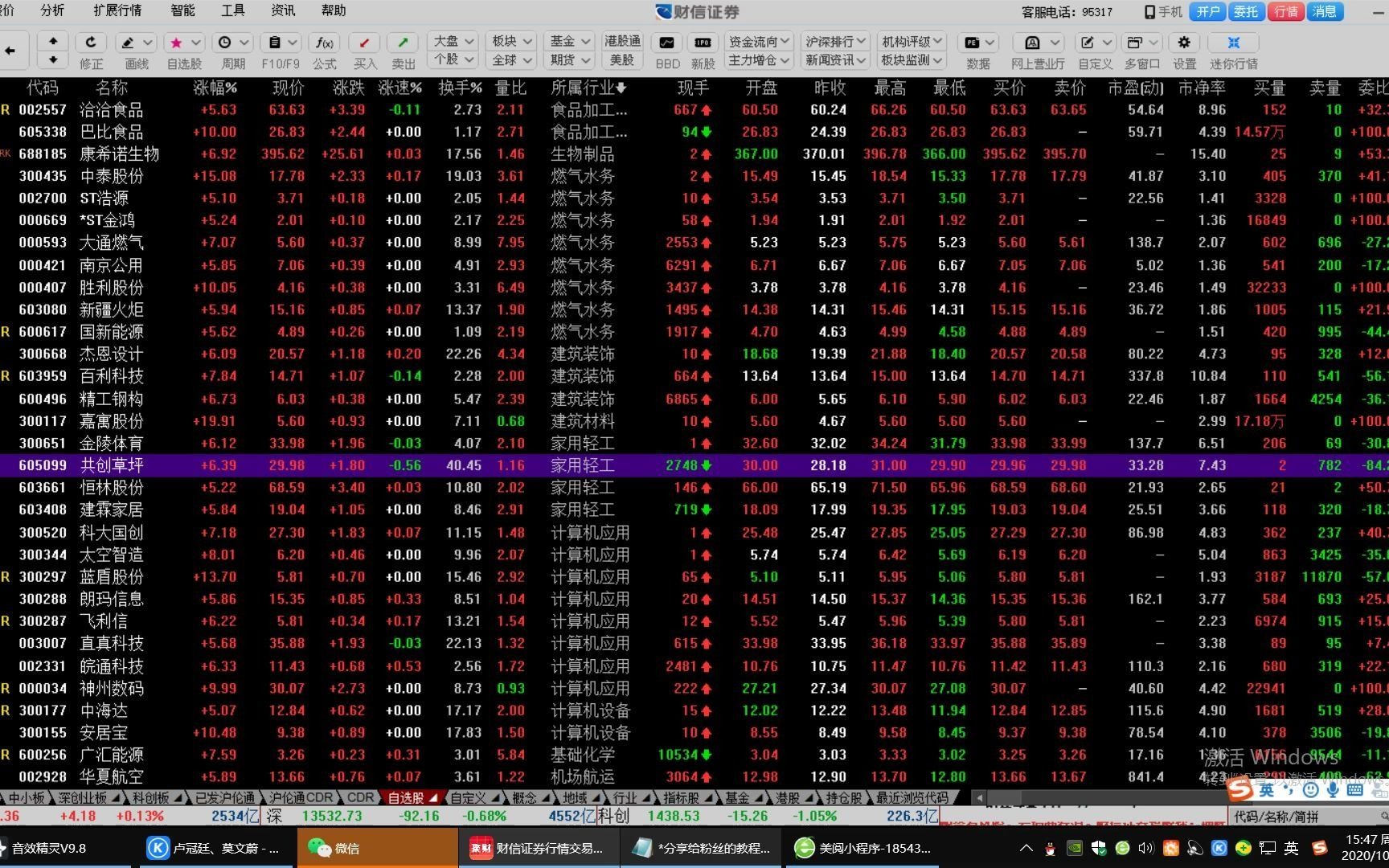Open the 新闻资讯 dropdown

[x=836, y=59]
